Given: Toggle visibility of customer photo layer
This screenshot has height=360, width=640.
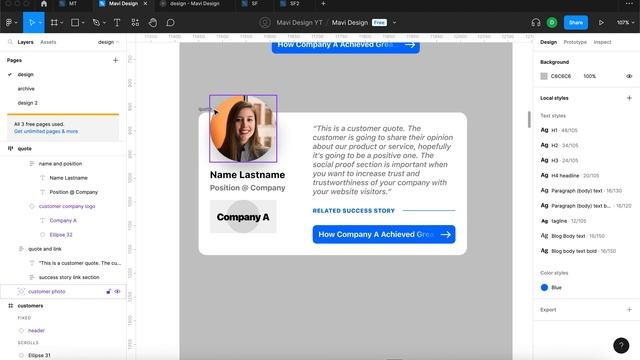Looking at the screenshot, I should point(117,291).
